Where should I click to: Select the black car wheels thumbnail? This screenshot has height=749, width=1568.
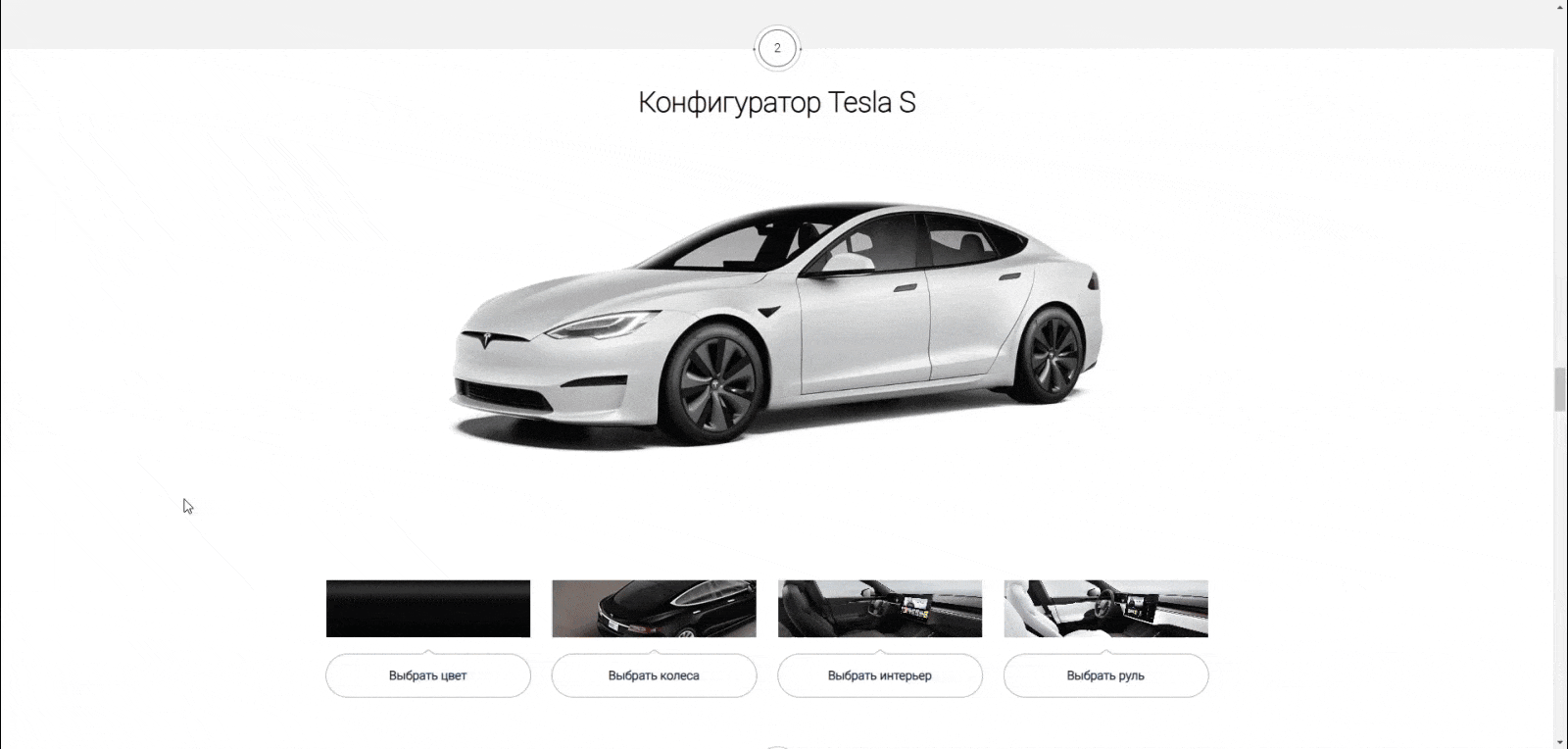[654, 609]
